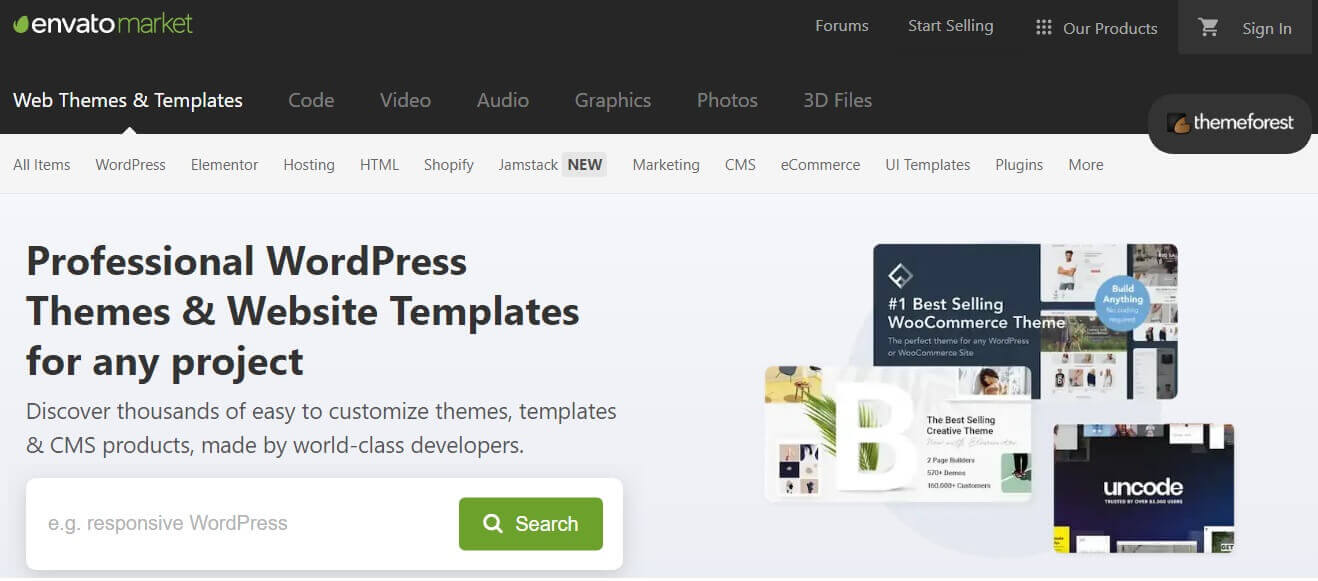
Task: Open the Photos tab
Action: coord(727,100)
